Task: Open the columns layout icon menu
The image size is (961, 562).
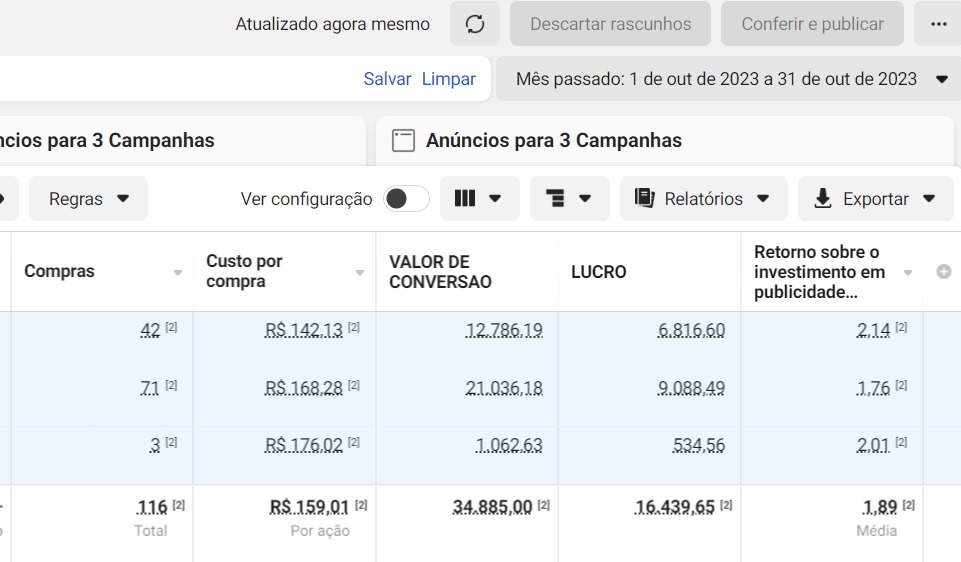Action: pos(479,199)
